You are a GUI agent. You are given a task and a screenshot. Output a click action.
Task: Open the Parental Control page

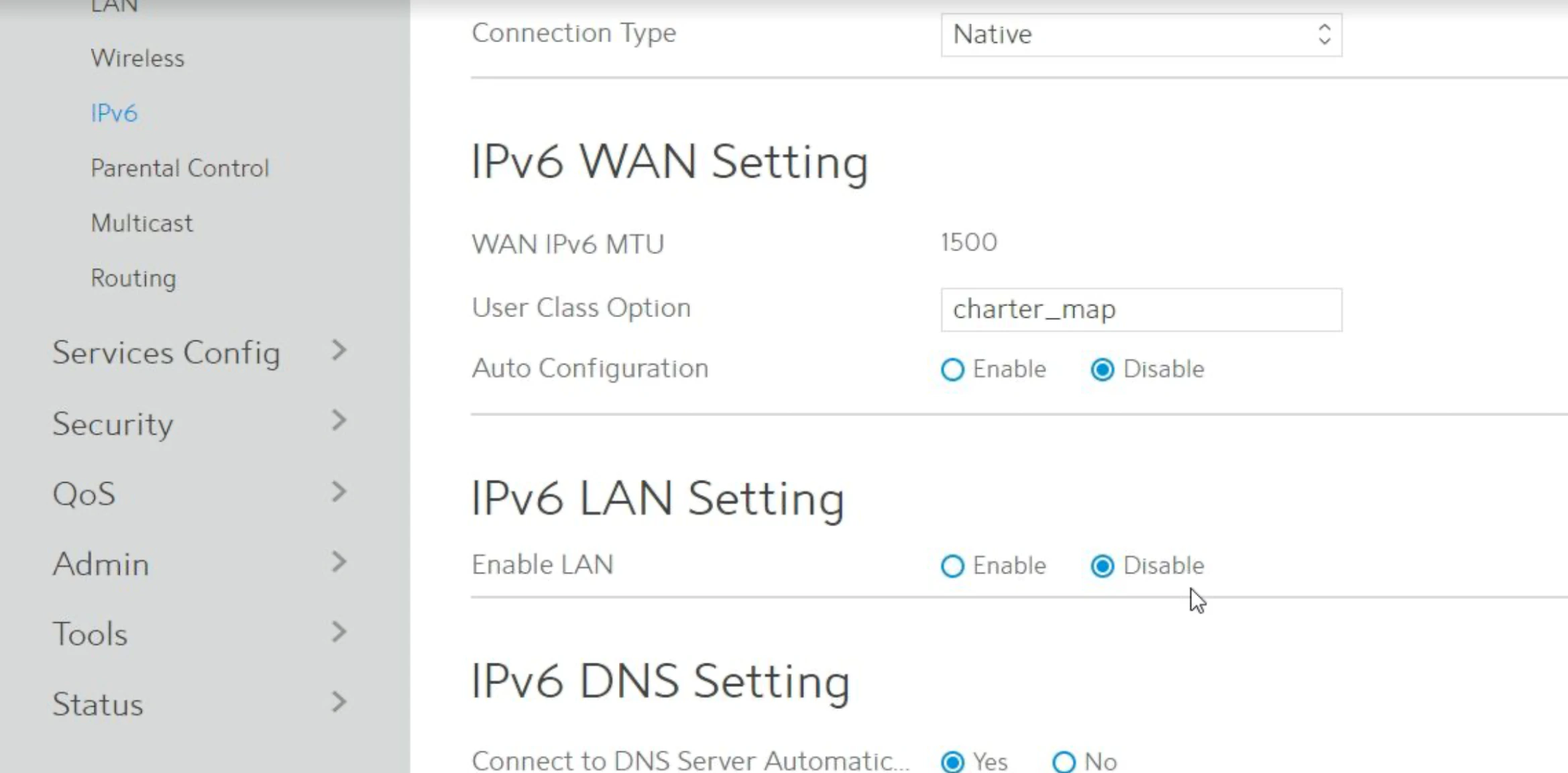coord(180,168)
